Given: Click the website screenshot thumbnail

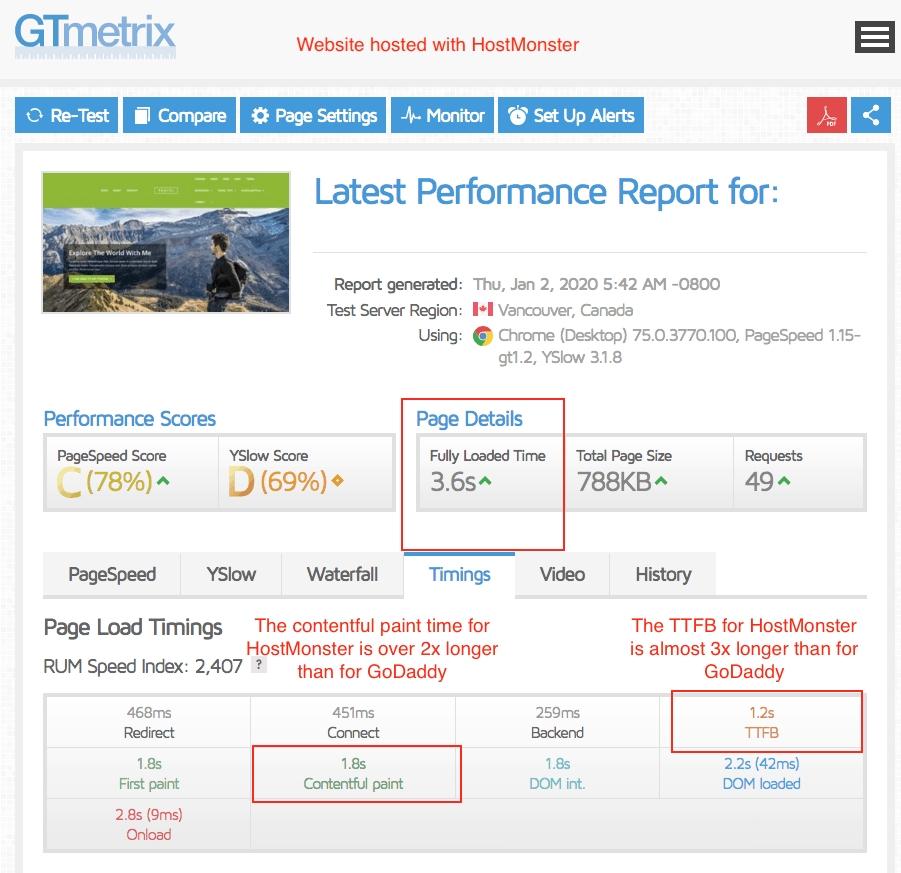Looking at the screenshot, I should pyautogui.click(x=166, y=243).
